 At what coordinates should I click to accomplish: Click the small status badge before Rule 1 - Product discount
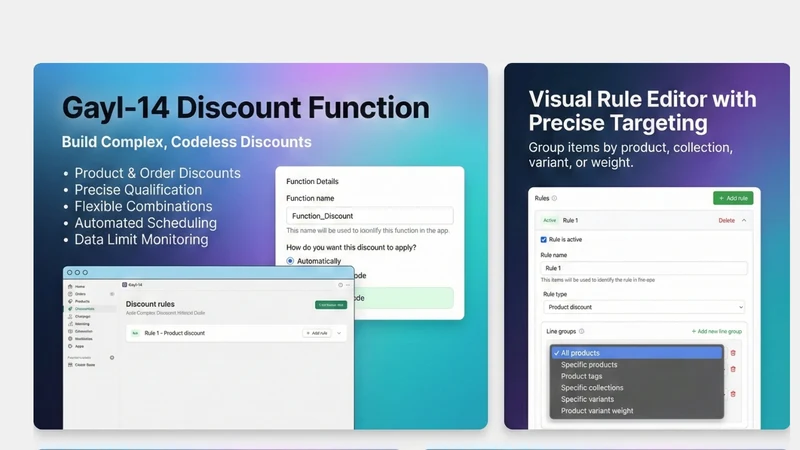(135, 333)
